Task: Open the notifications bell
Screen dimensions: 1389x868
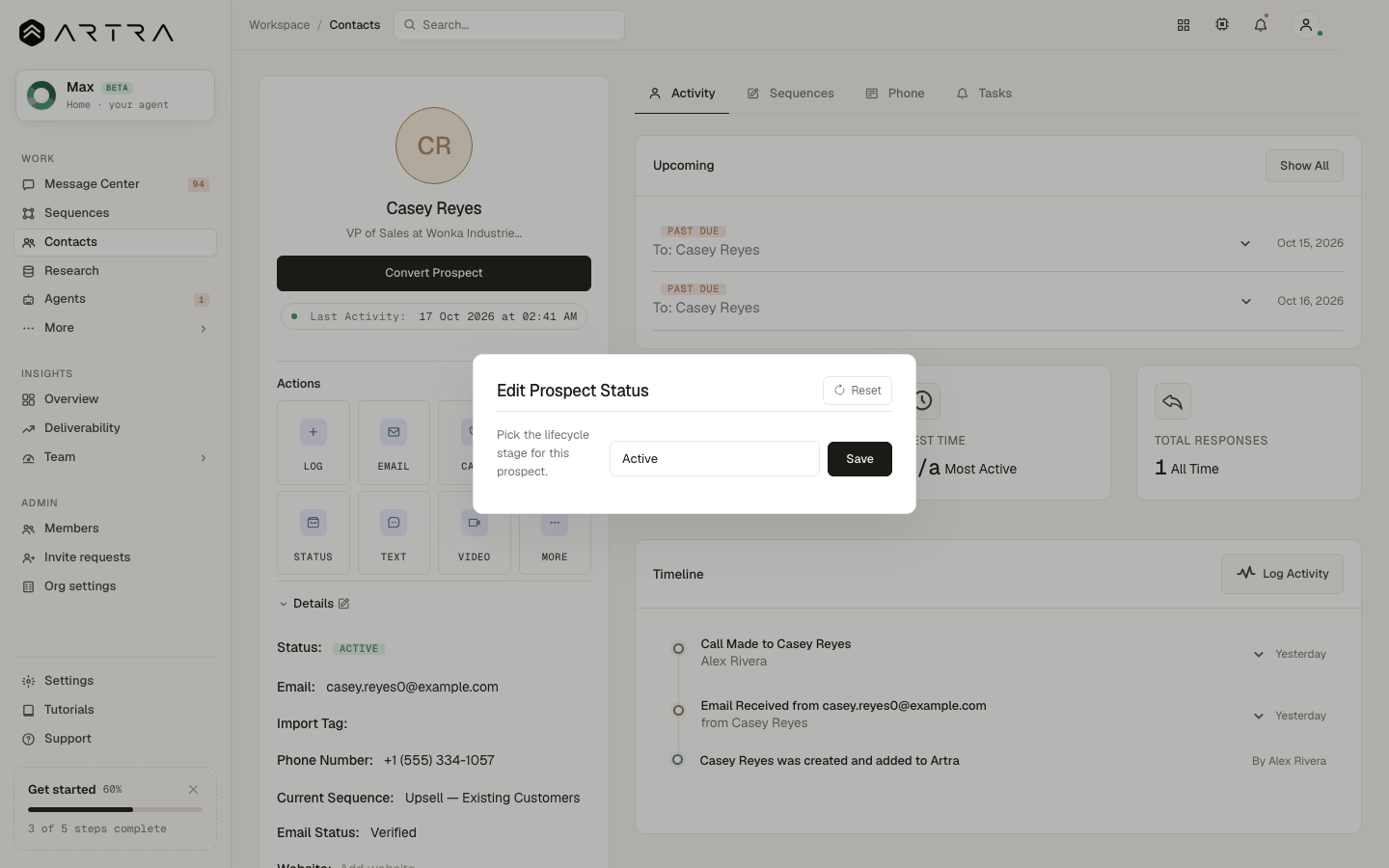Action: click(x=1261, y=25)
